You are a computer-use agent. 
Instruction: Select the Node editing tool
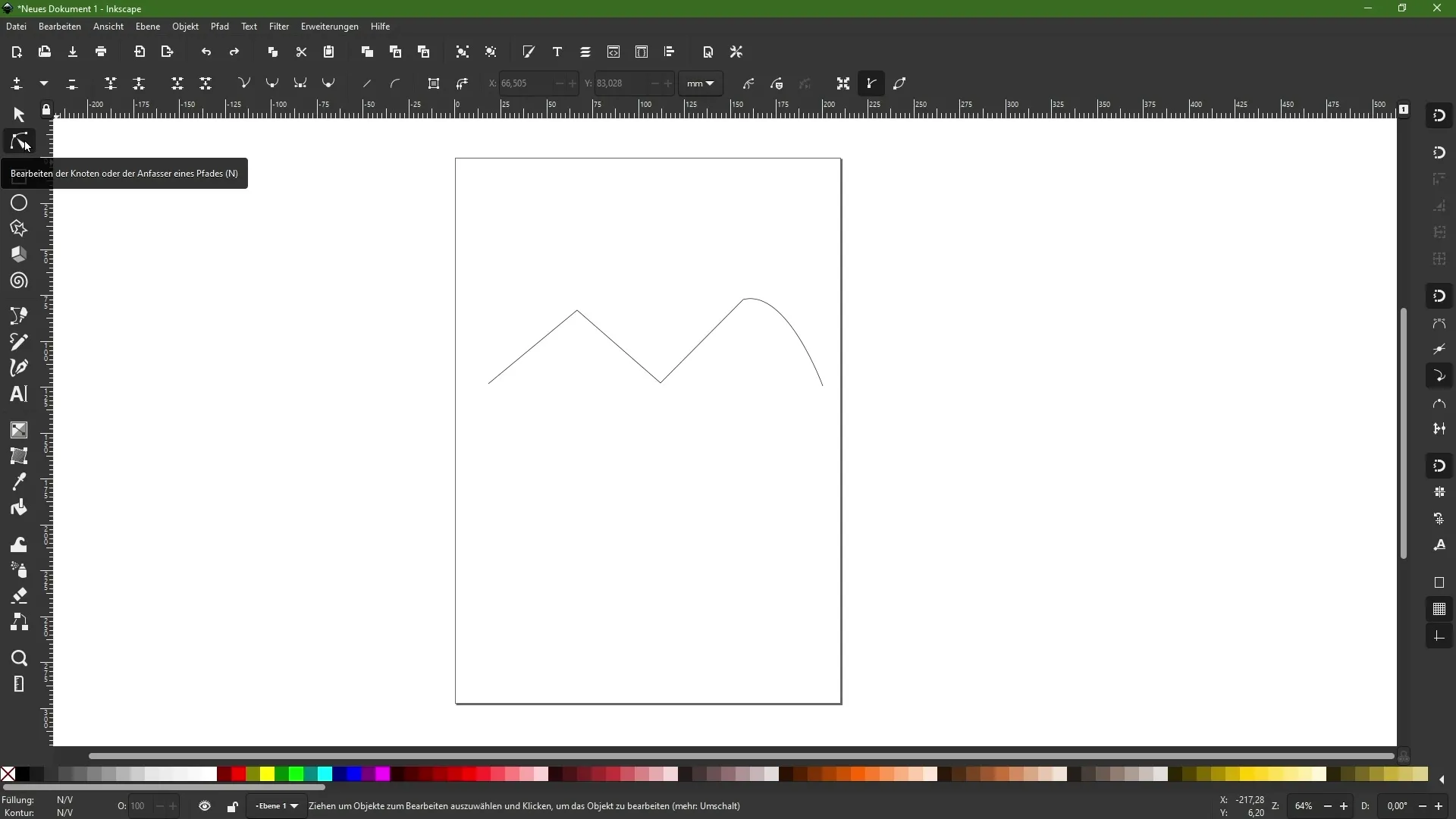[x=19, y=141]
